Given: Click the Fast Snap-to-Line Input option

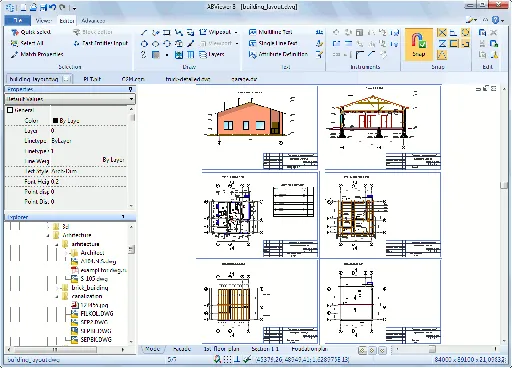Looking at the screenshot, I should coord(101,43).
